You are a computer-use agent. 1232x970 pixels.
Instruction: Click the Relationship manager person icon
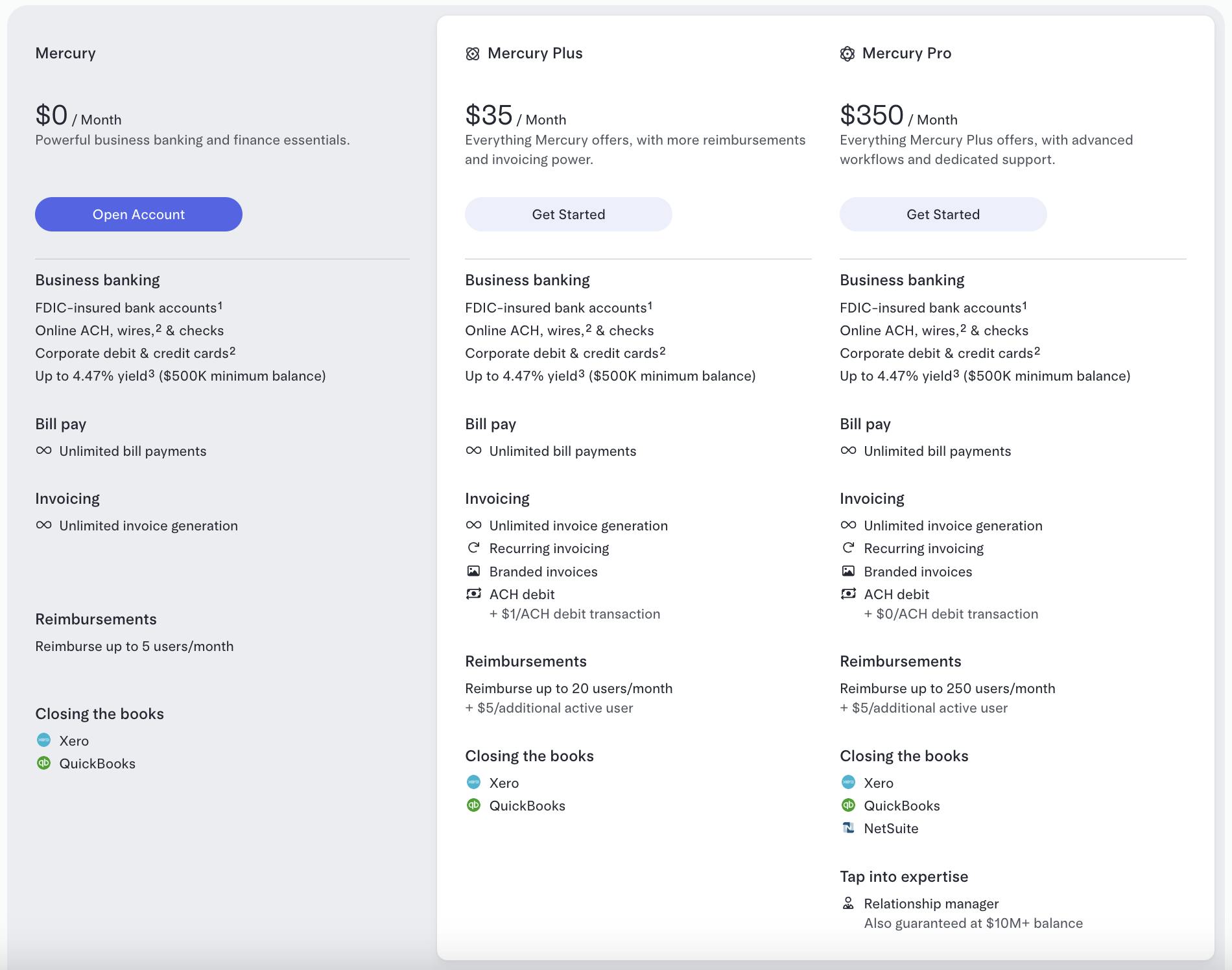pos(847,903)
